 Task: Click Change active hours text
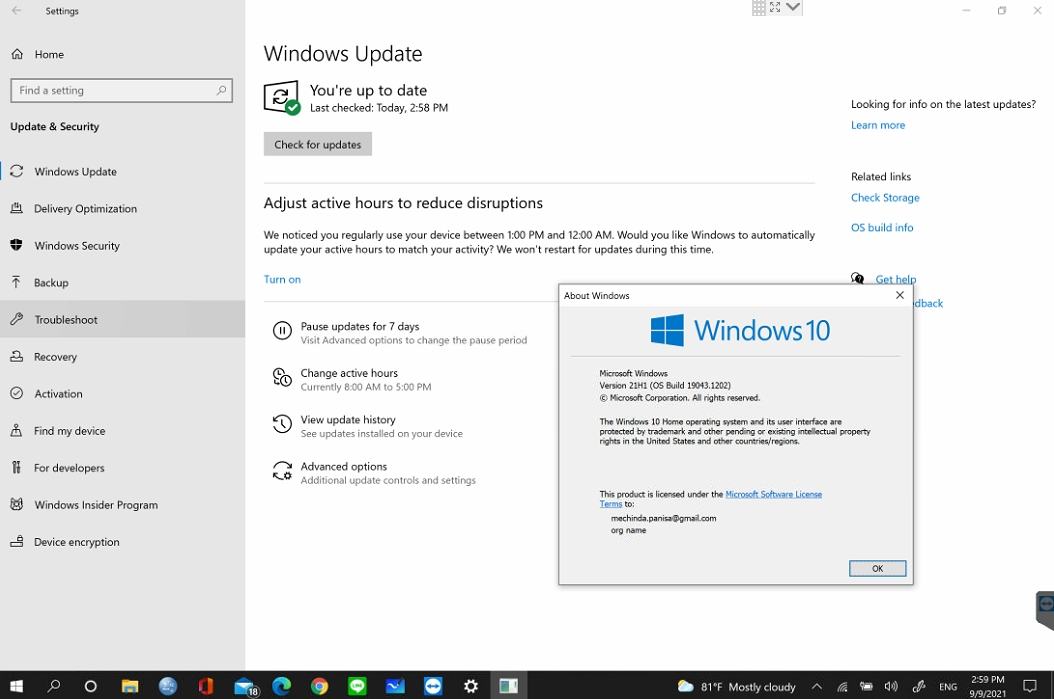349,373
